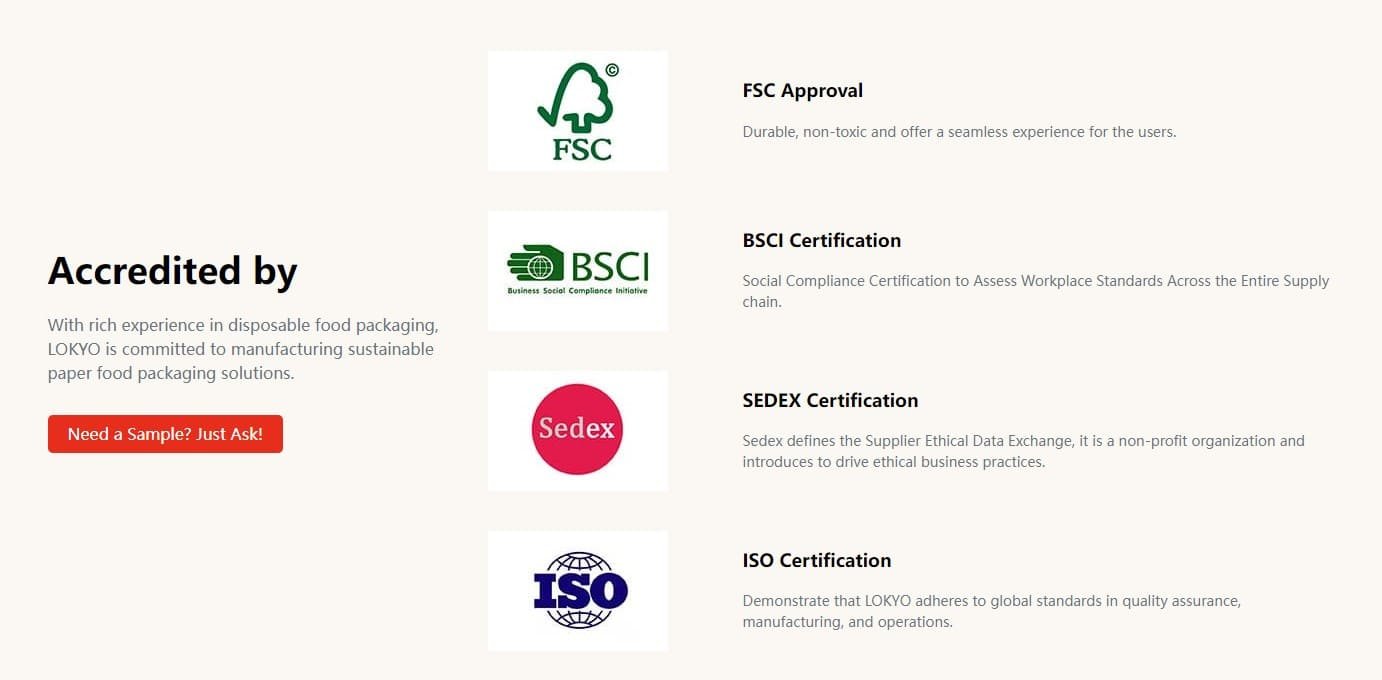Click the copyright mark on the FSC logo
This screenshot has height=680, width=1382.
click(x=611, y=70)
